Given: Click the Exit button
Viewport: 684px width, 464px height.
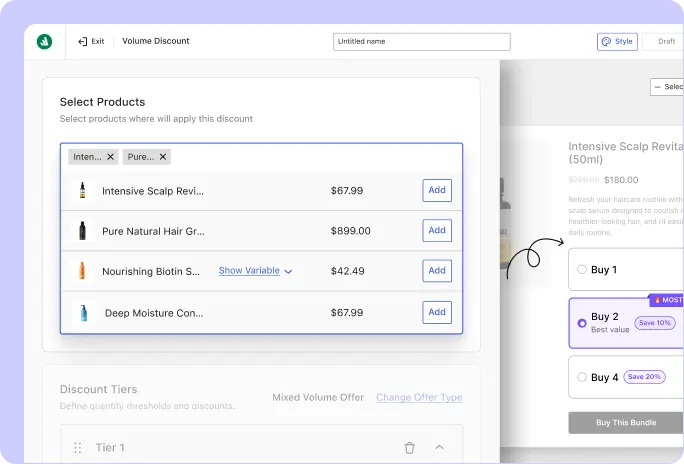Looking at the screenshot, I should click(x=91, y=41).
